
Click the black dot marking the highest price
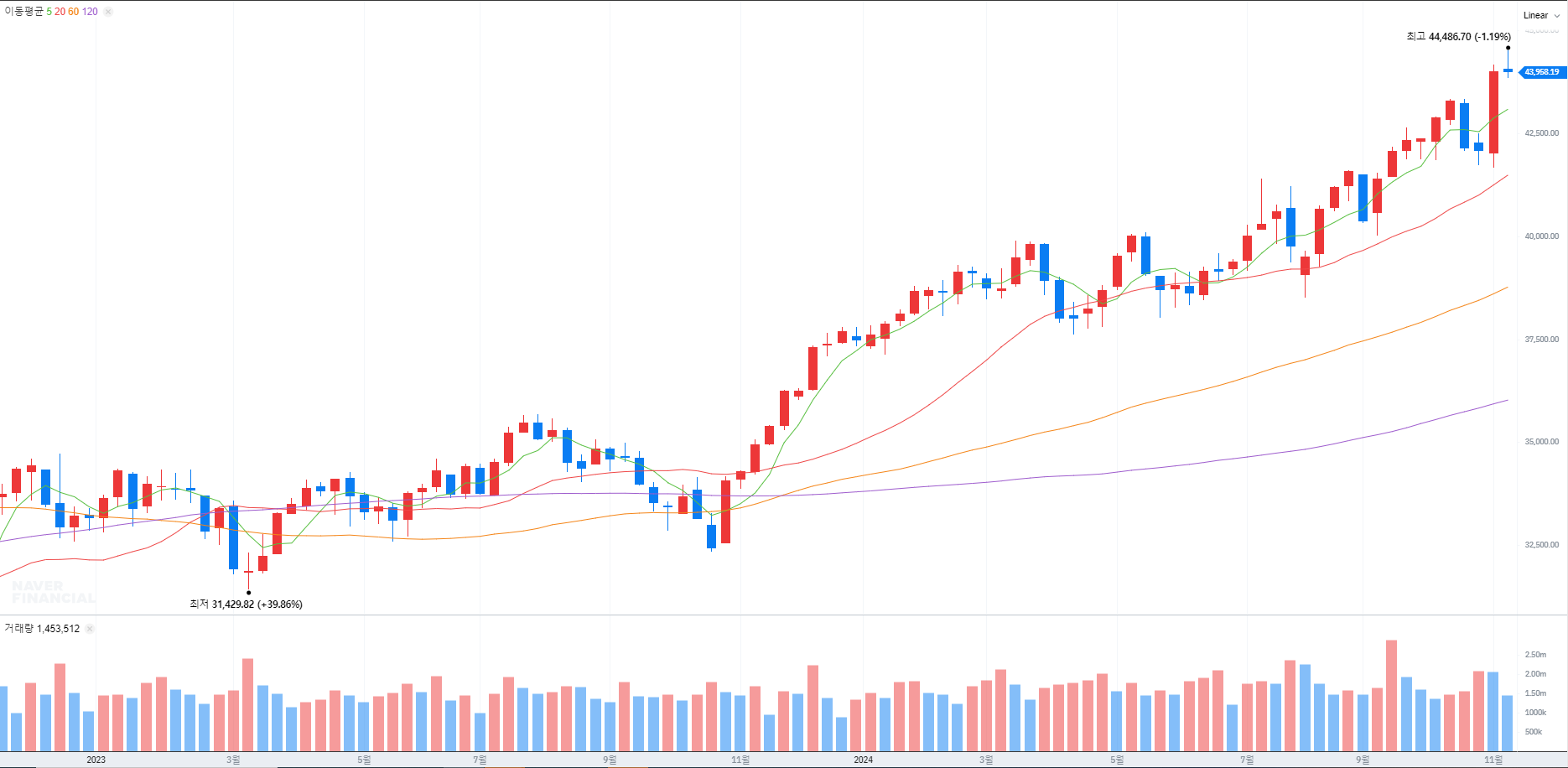coord(1508,48)
